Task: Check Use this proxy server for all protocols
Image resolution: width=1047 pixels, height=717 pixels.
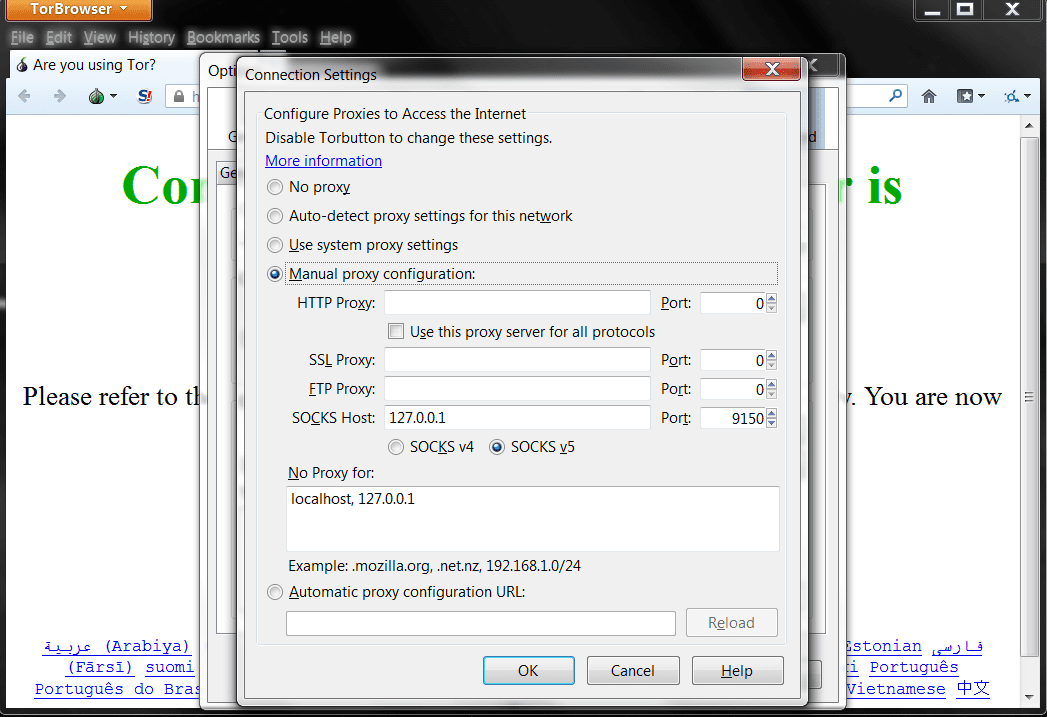Action: pyautogui.click(x=396, y=331)
